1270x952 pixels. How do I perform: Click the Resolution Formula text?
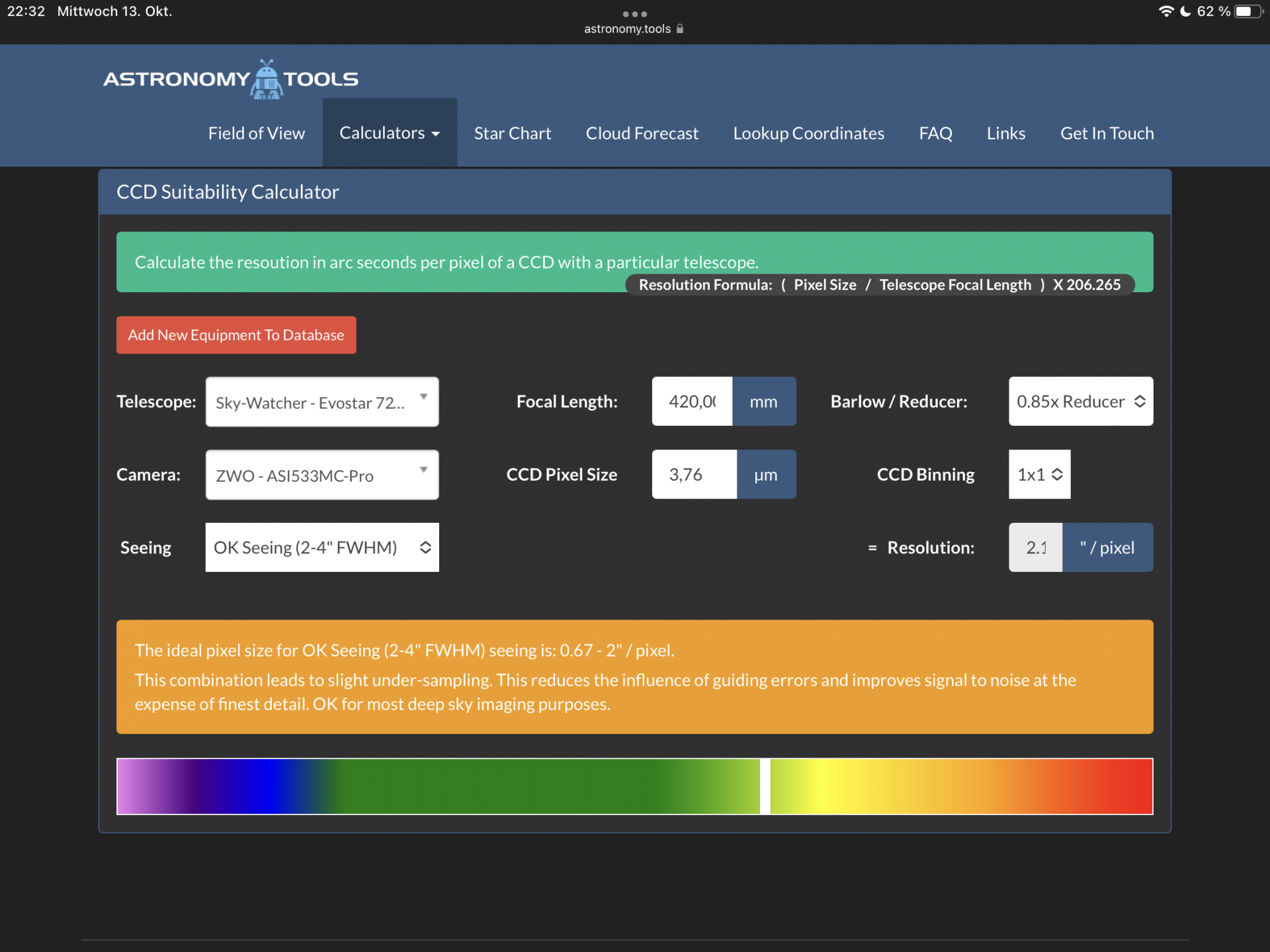(880, 285)
